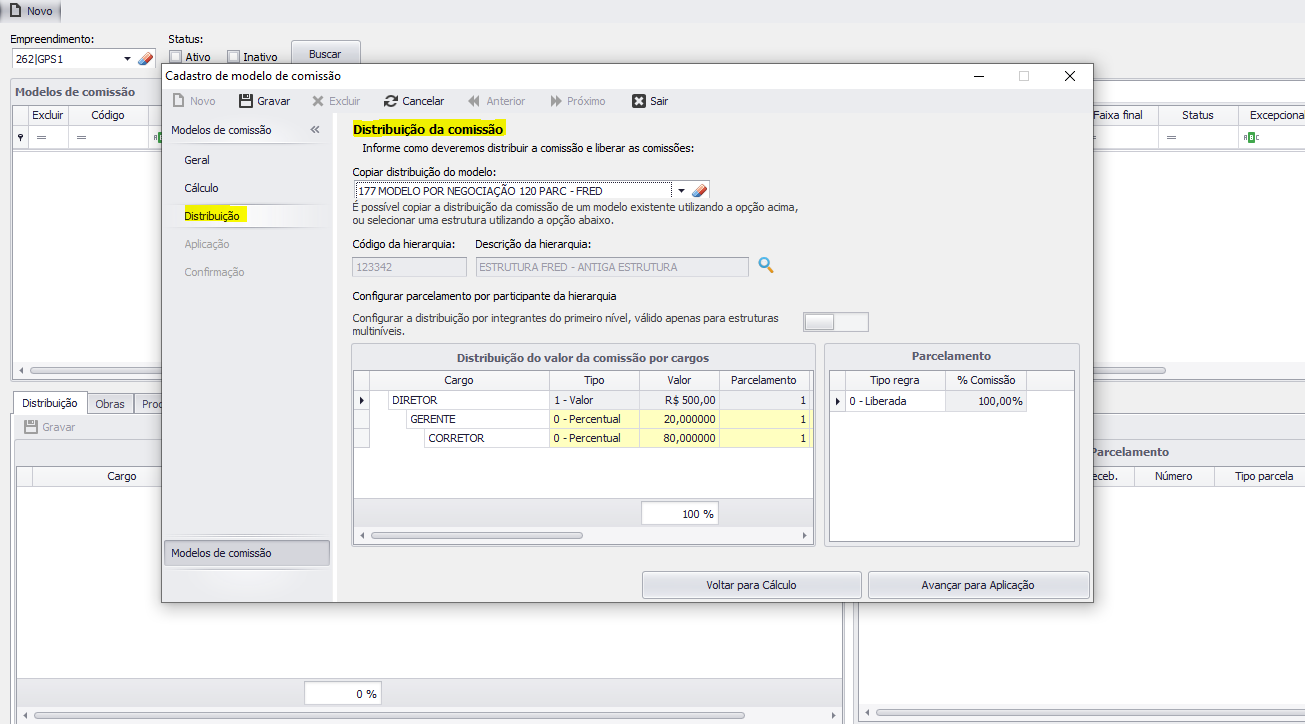Toggle parcelamento por participante switch
Screen dimensions: 1305x724
coord(836,322)
